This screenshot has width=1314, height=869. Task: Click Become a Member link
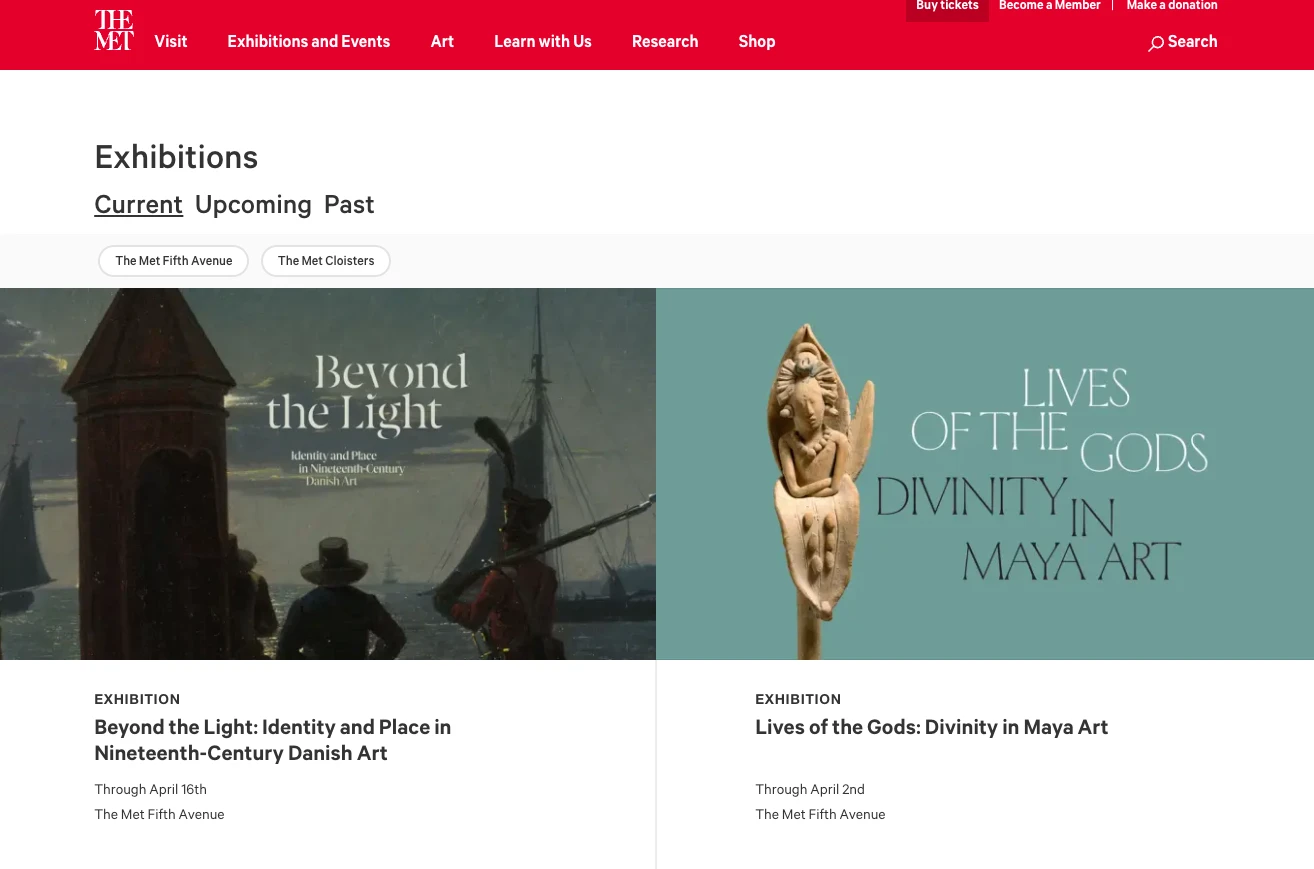(x=1050, y=6)
